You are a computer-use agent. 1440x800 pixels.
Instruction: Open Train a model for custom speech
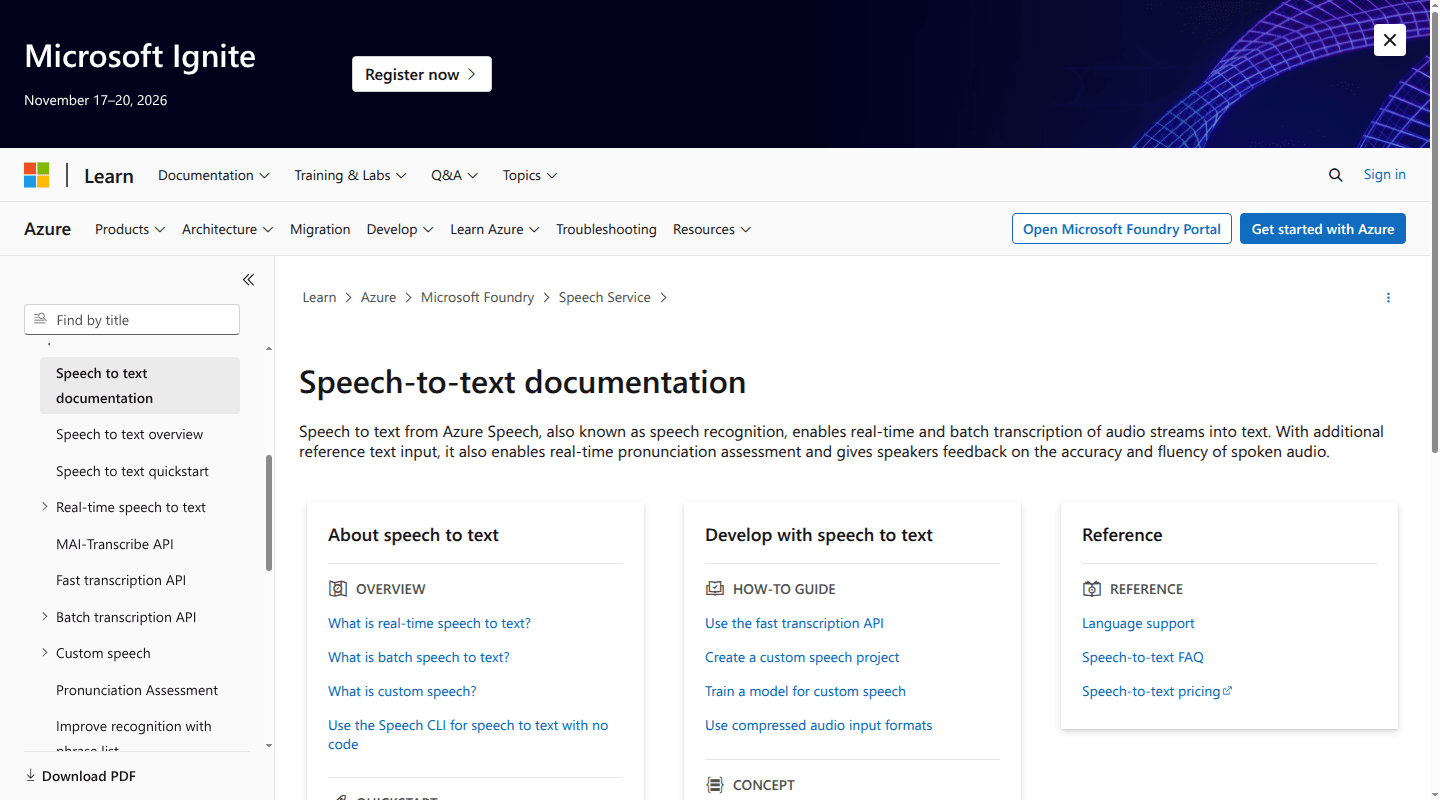(x=805, y=691)
